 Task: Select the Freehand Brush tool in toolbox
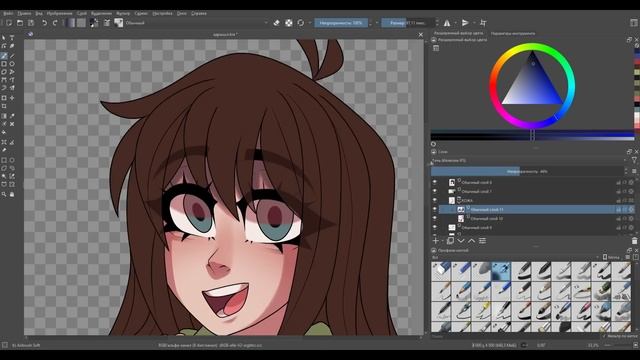coord(4,56)
